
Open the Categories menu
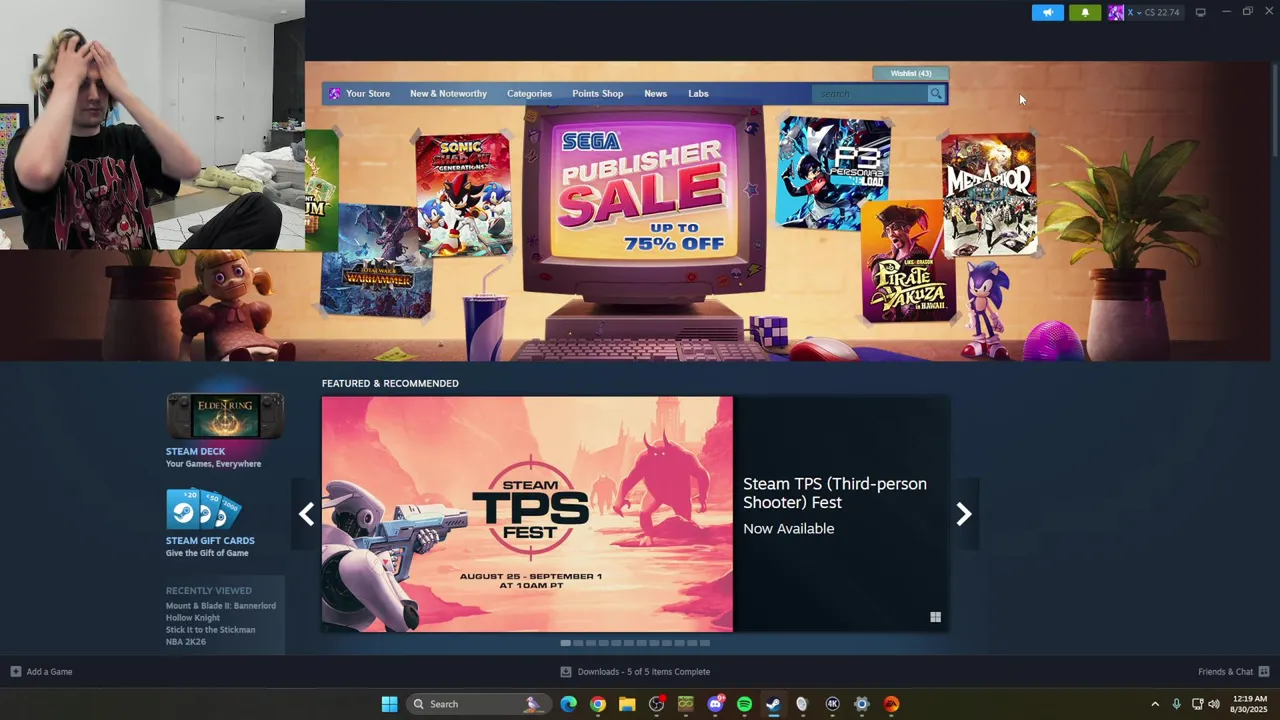pyautogui.click(x=529, y=94)
